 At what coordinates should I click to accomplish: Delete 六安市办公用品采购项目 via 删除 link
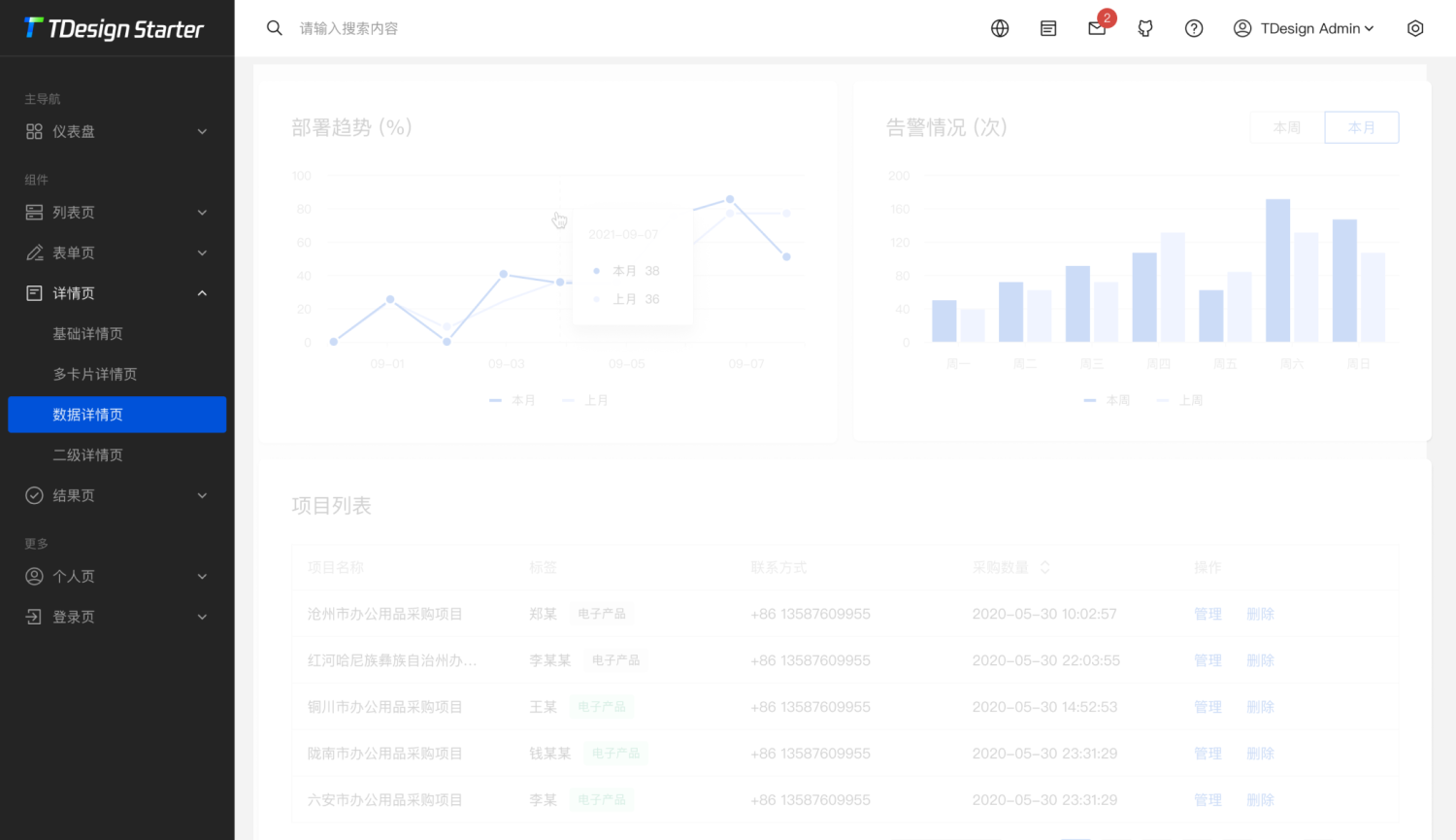point(1260,799)
